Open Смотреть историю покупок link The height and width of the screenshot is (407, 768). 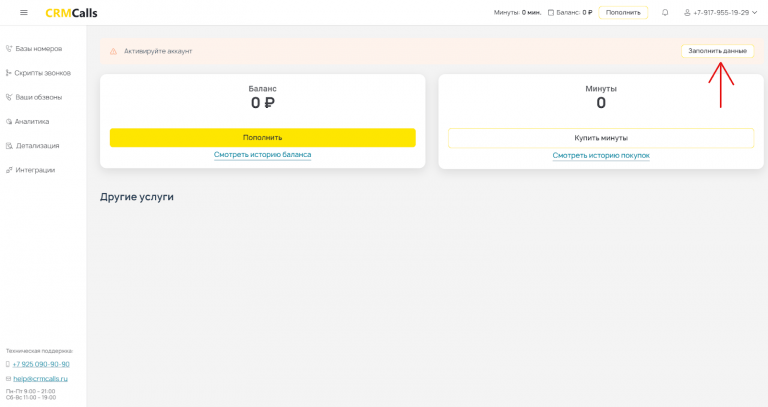point(600,156)
